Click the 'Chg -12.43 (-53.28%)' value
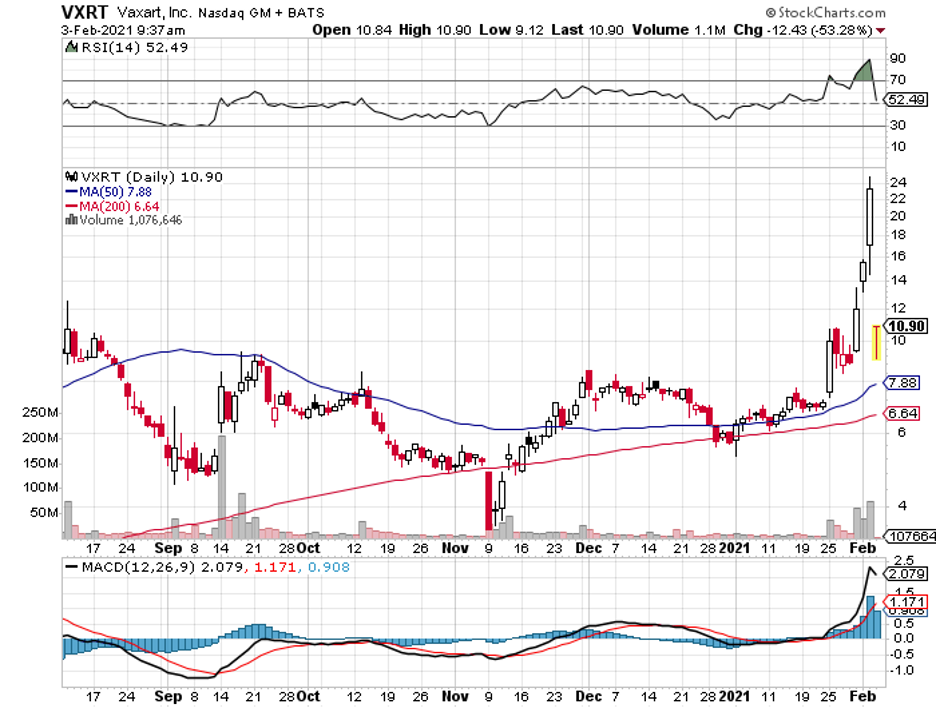936x708 pixels. point(803,30)
